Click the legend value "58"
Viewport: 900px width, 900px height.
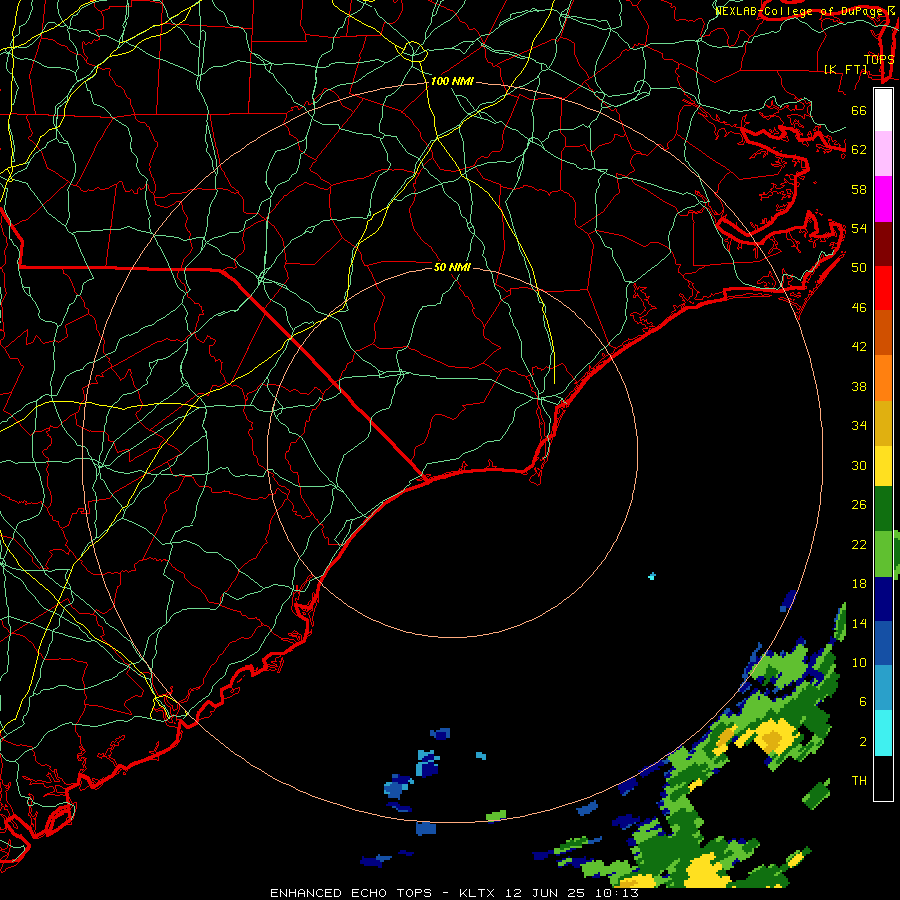tap(859, 189)
